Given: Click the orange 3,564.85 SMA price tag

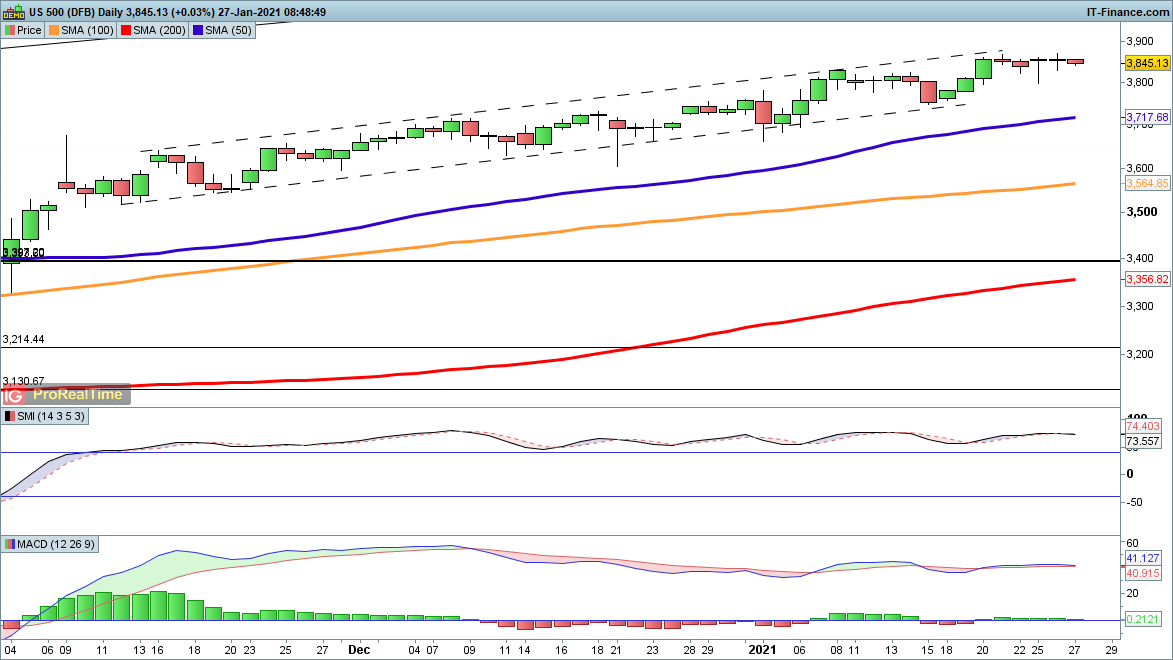Looking at the screenshot, I should click(x=1146, y=184).
